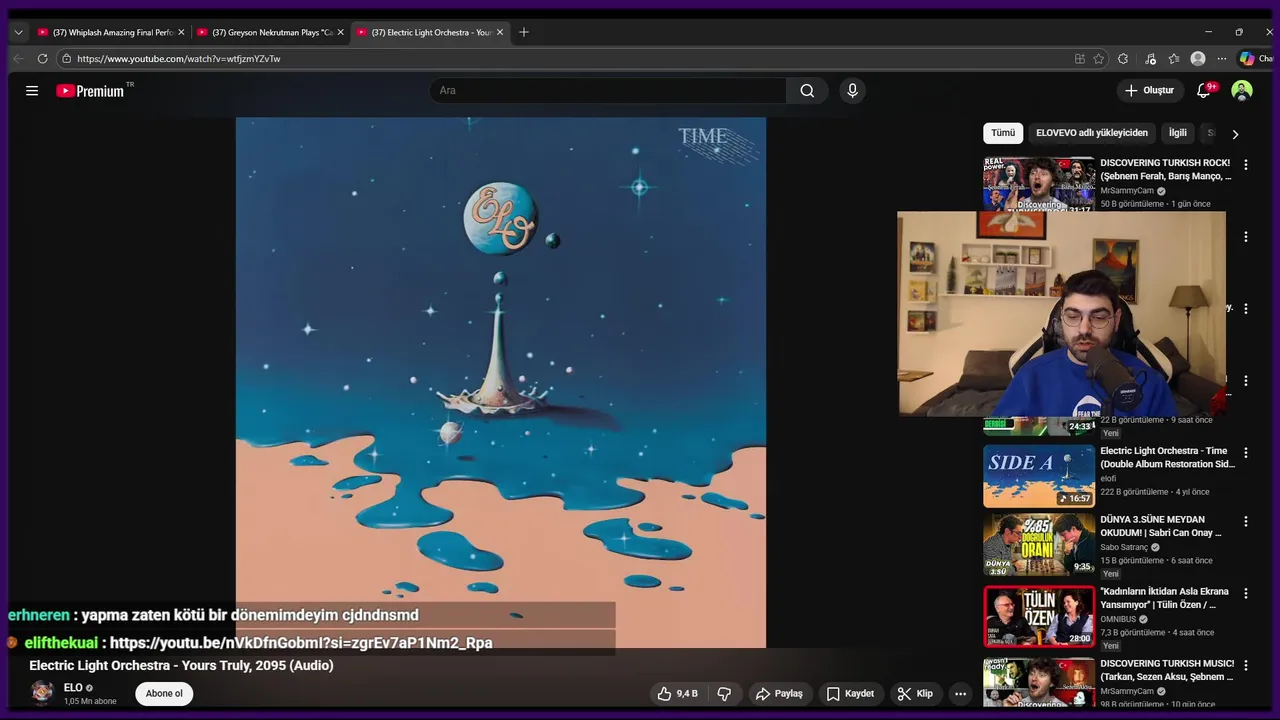
Task: Dislike the video
Action: click(724, 693)
